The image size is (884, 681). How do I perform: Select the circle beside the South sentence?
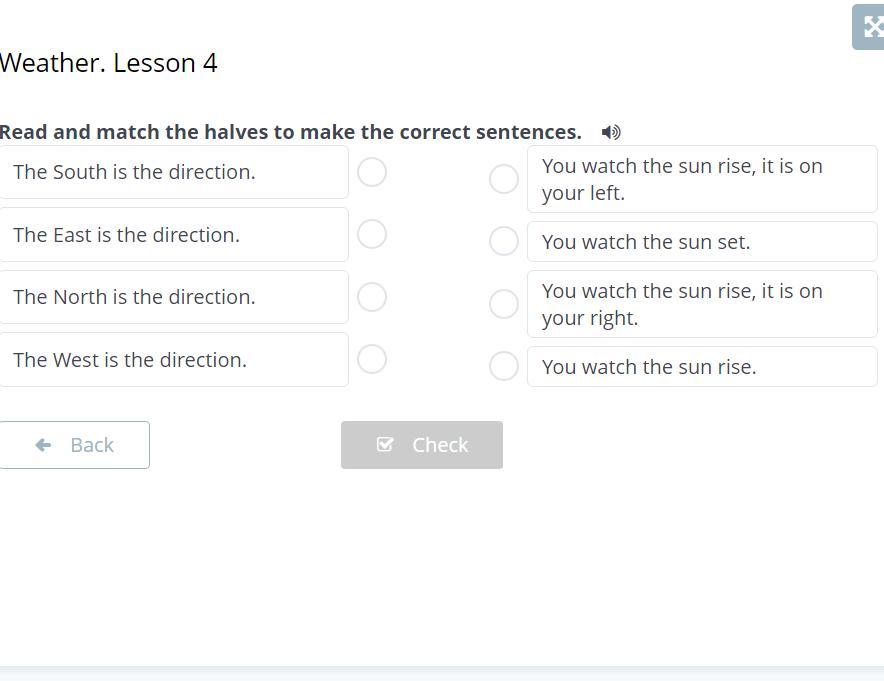coord(372,172)
